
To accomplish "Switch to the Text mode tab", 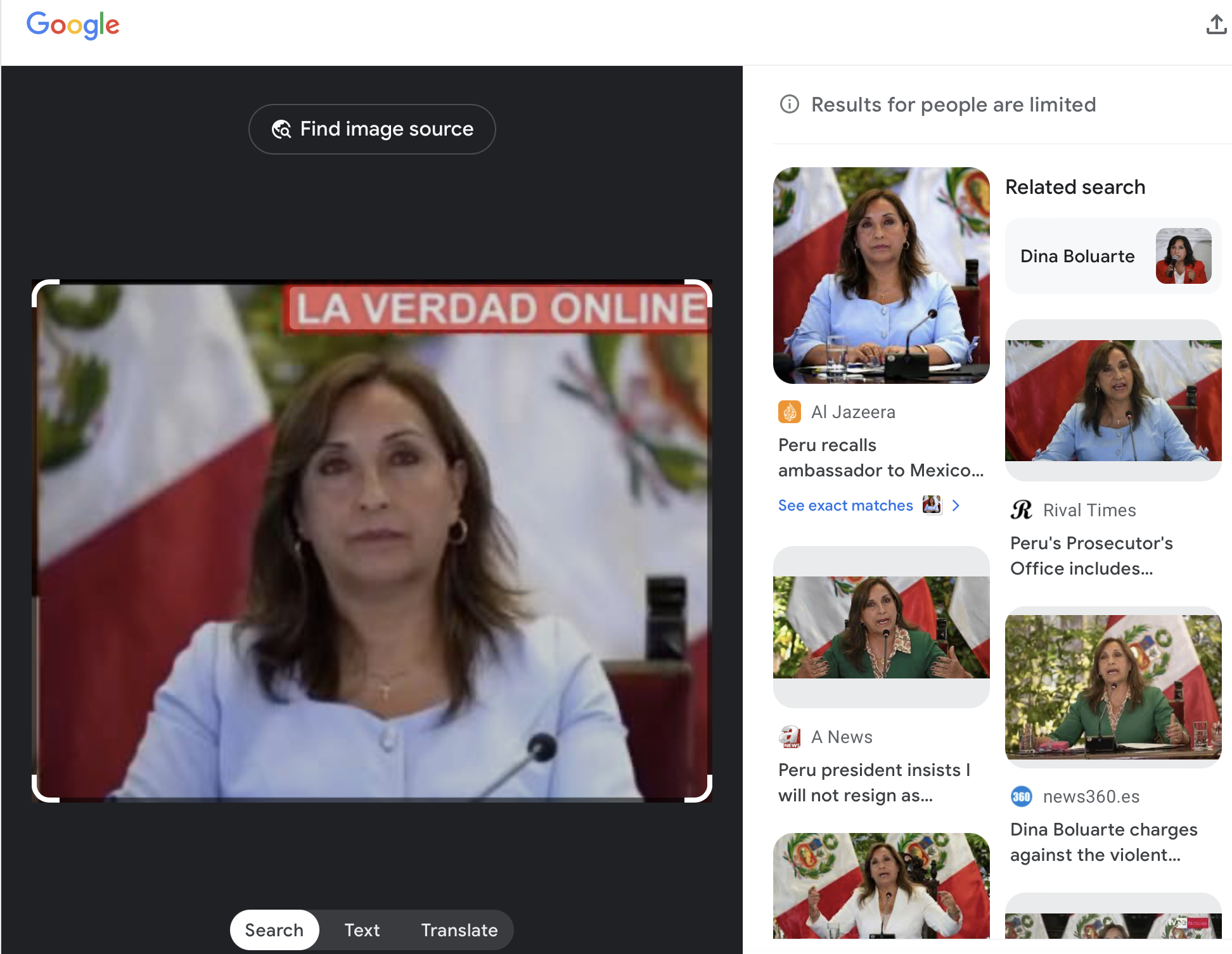I will pos(362,930).
